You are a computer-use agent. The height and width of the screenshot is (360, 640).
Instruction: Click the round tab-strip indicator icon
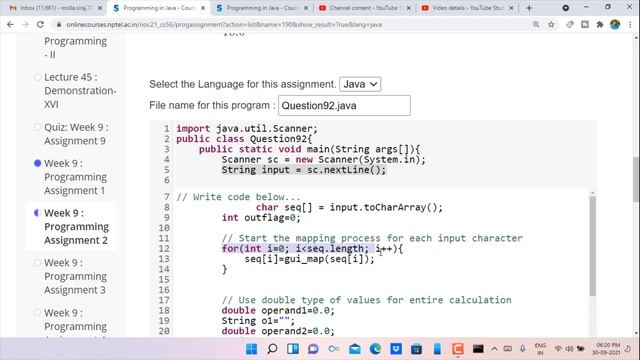(x=565, y=8)
